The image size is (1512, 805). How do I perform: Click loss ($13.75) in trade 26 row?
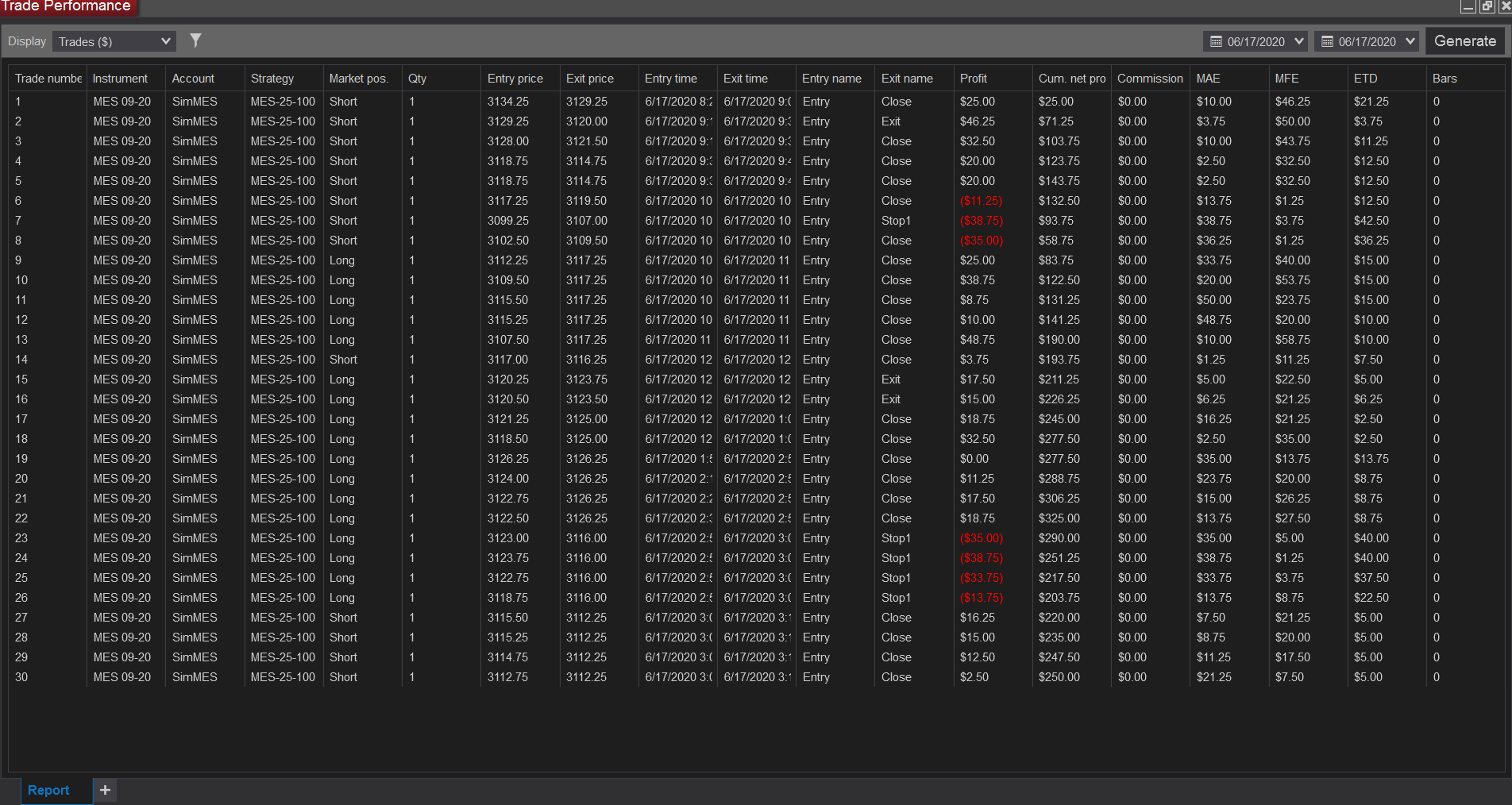pos(981,598)
